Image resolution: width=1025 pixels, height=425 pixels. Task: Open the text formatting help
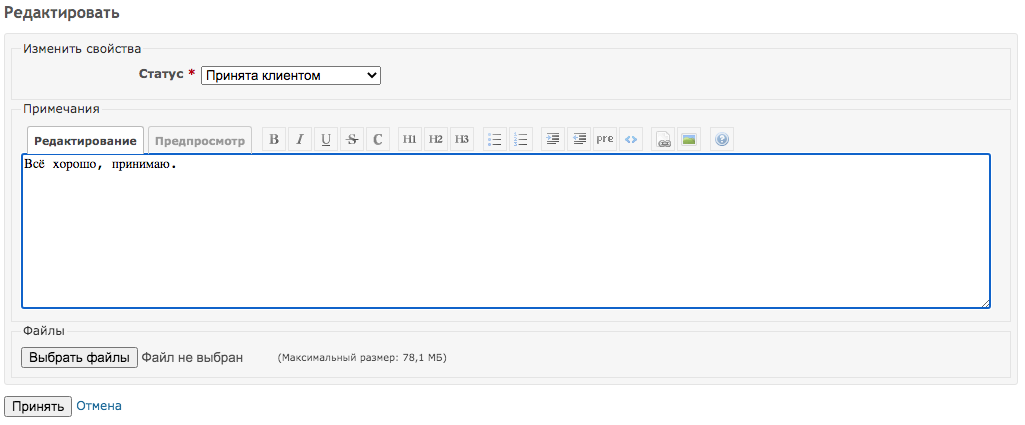[x=722, y=140]
